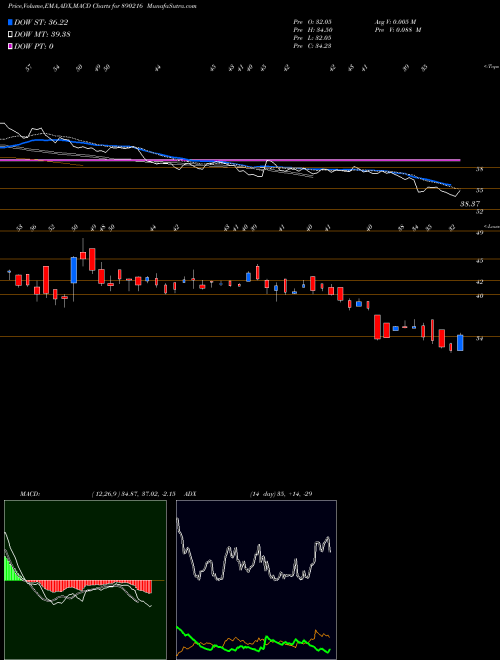Click the 'Pre C' close price value
The width and height of the screenshot is (500, 660).
coord(313,46)
